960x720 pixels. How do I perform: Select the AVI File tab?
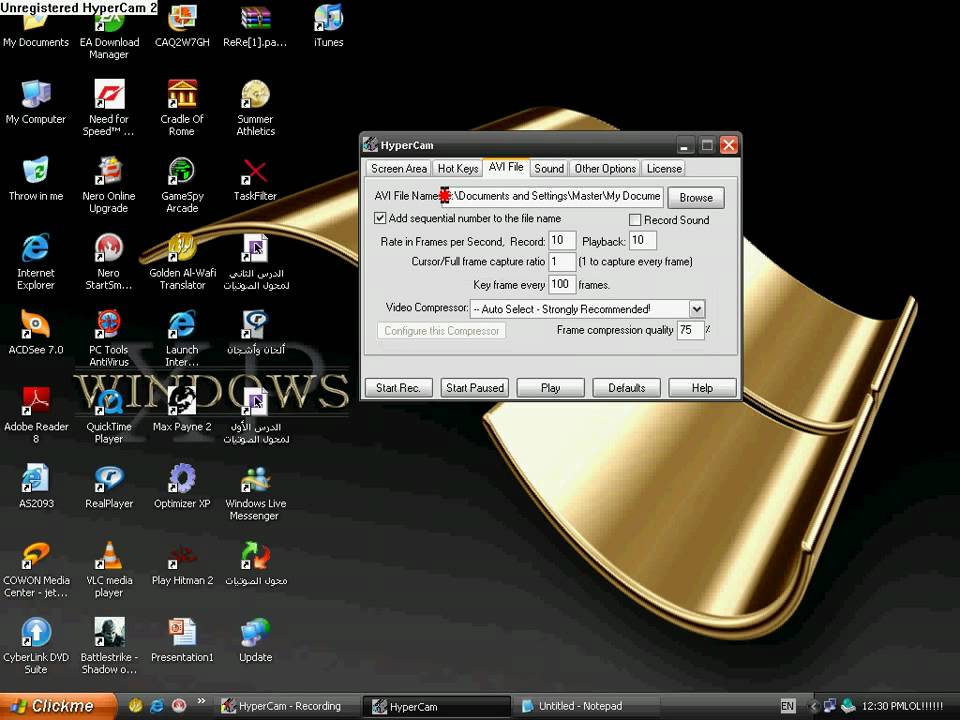506,167
